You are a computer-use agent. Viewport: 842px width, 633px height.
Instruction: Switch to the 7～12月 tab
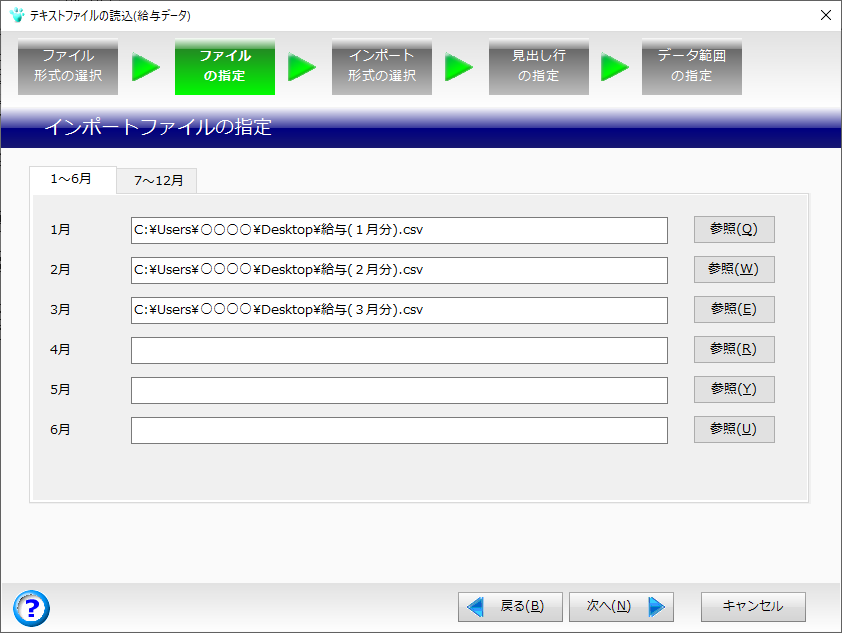pyautogui.click(x=158, y=181)
